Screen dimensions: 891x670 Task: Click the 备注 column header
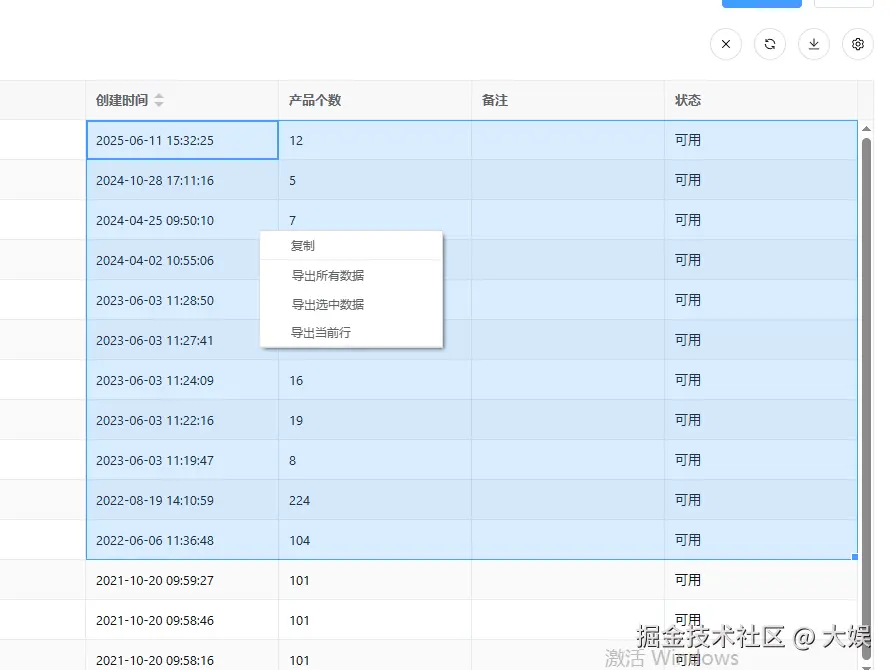click(494, 99)
